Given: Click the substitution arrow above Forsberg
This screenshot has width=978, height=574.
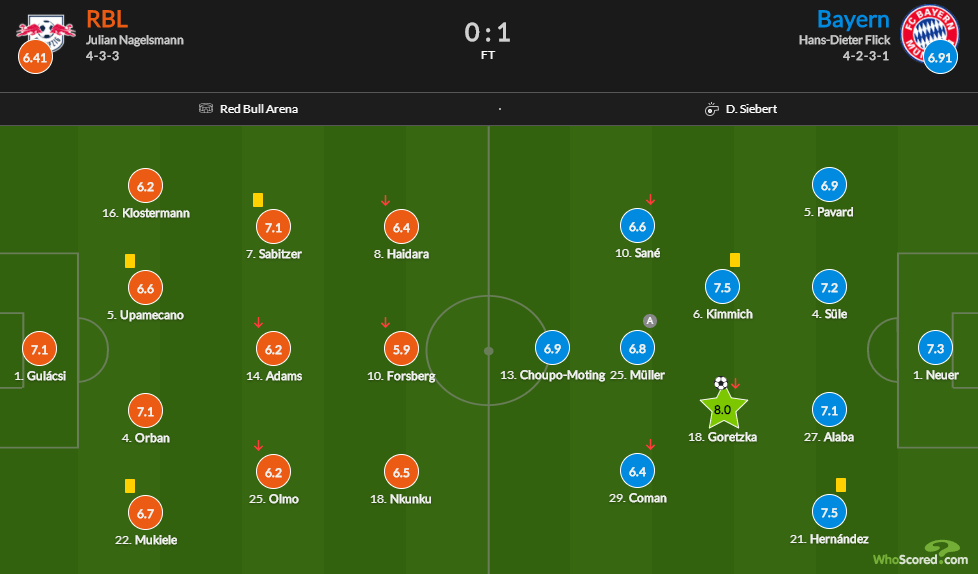Looking at the screenshot, I should coord(385,323).
